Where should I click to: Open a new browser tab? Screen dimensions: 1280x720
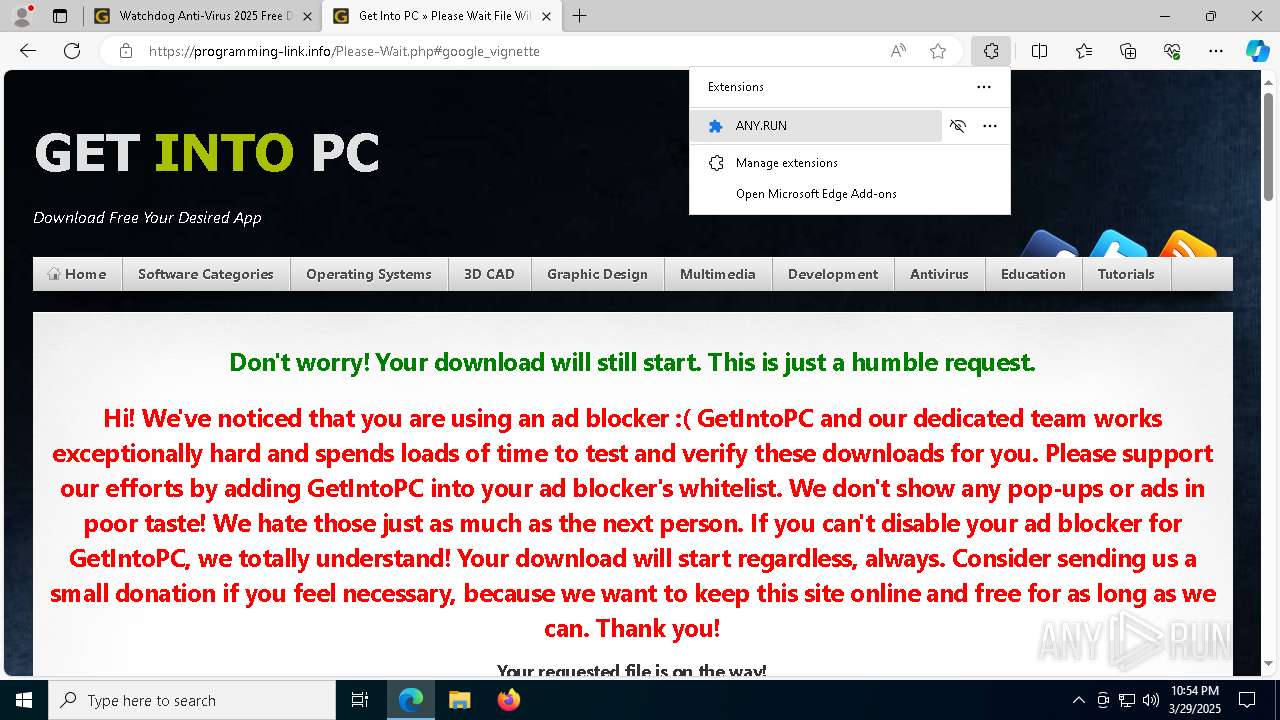click(x=580, y=16)
